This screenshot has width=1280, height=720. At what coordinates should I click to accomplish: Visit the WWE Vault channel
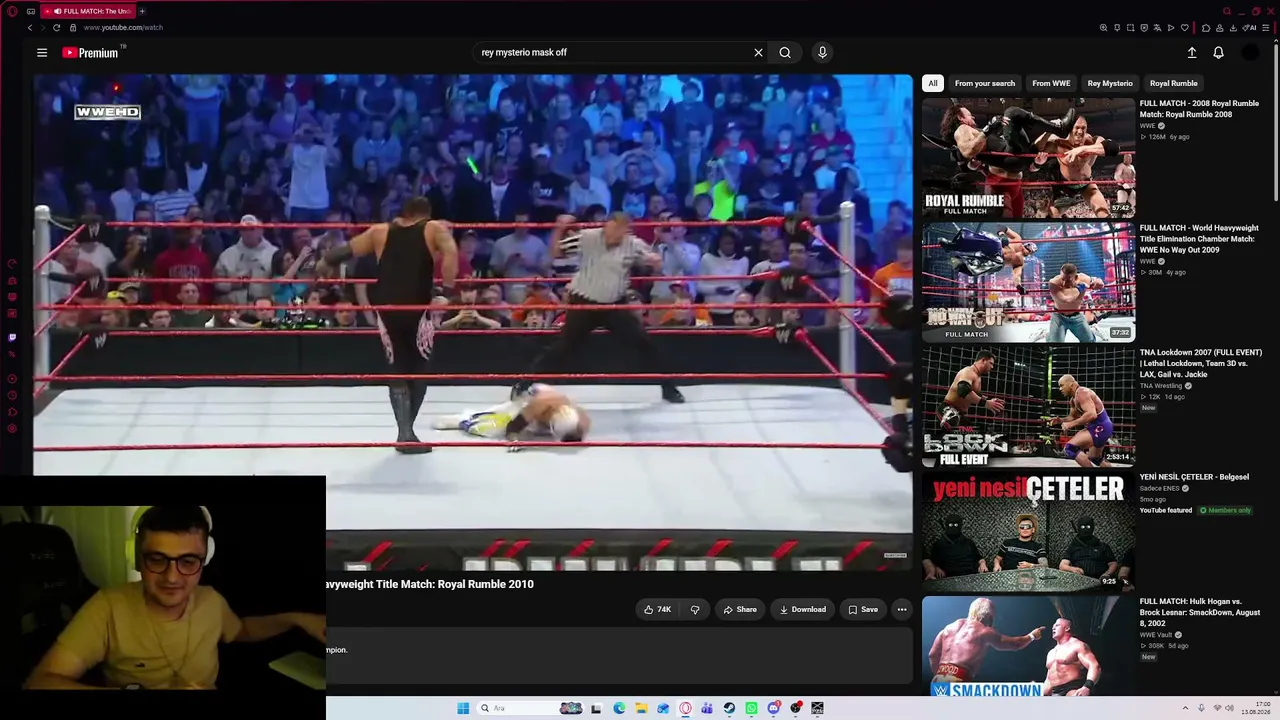pos(1156,635)
